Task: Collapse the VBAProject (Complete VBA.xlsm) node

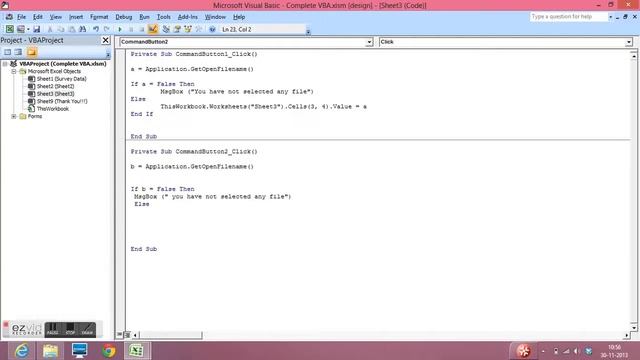Action: click(x=5, y=64)
